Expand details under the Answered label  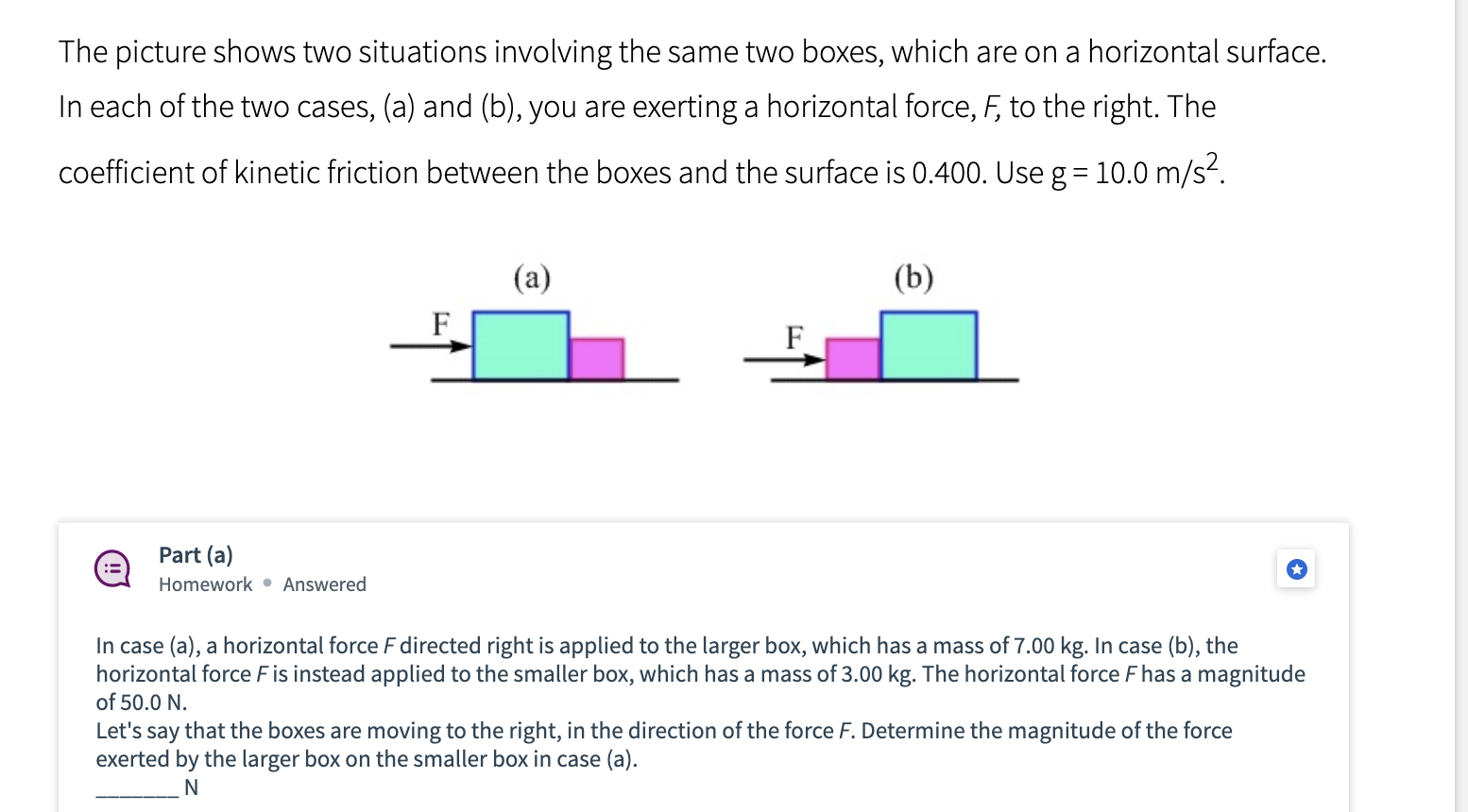click(x=324, y=584)
